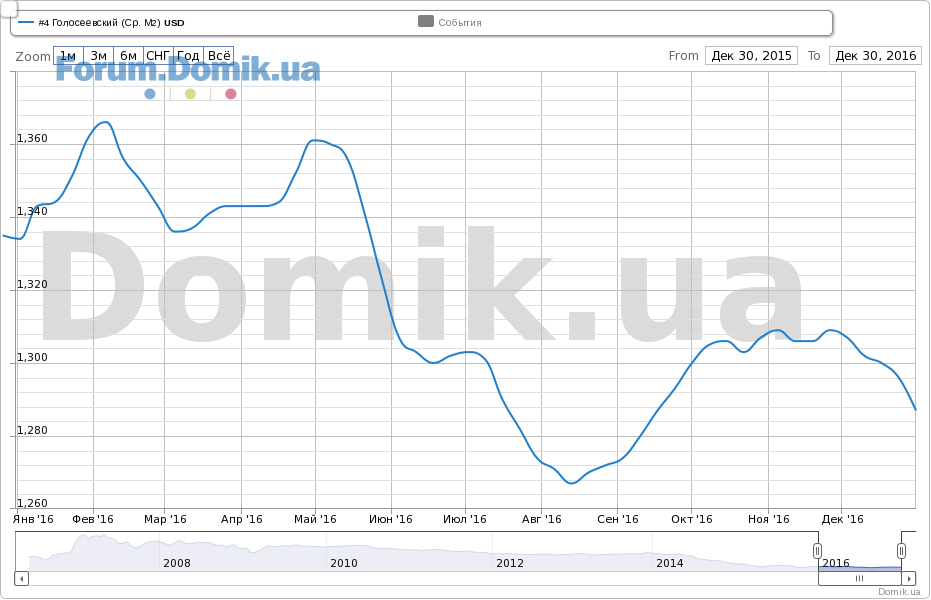Click the yellow dot marker
This screenshot has height=600, width=931.
[x=190, y=94]
